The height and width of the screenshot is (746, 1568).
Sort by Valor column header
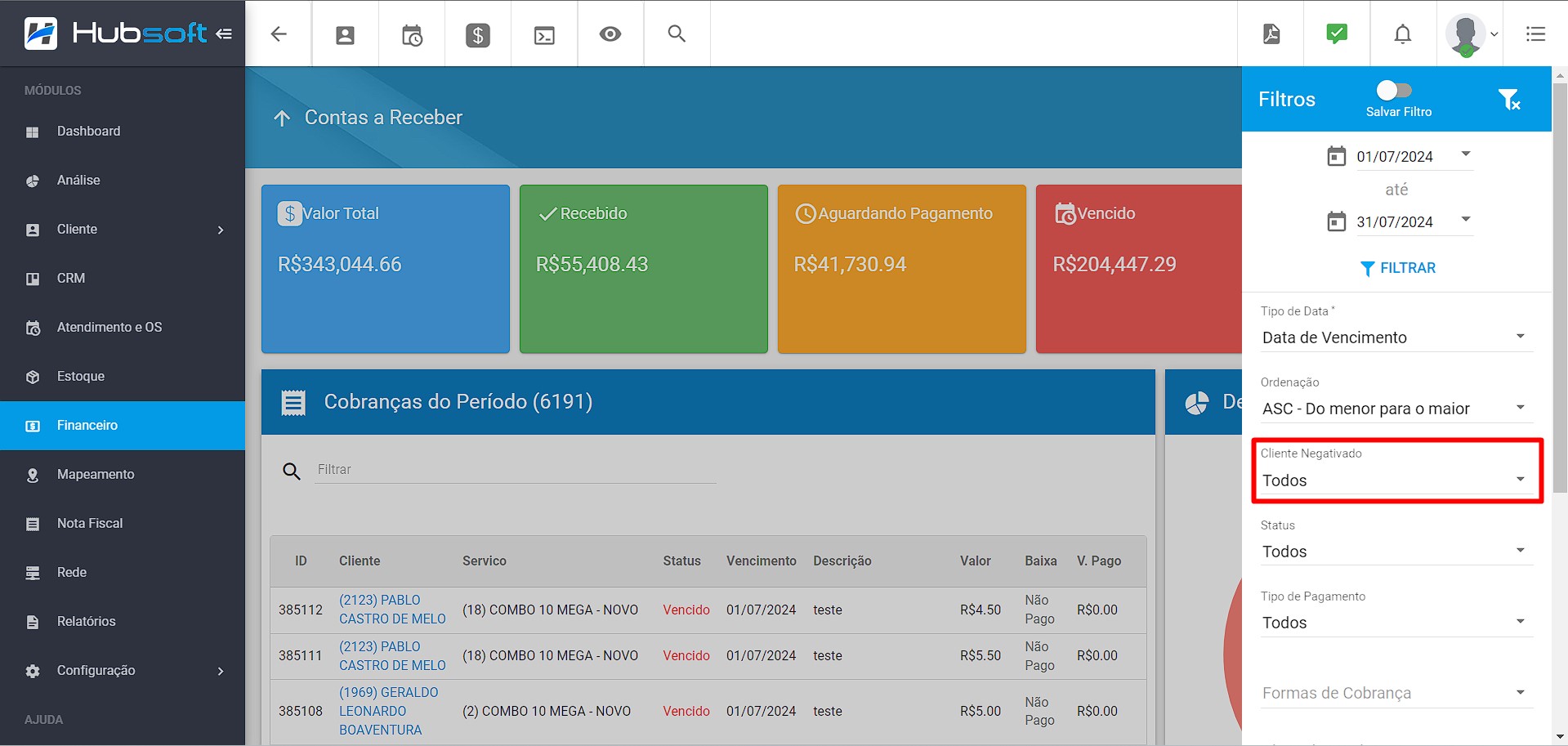[975, 561]
